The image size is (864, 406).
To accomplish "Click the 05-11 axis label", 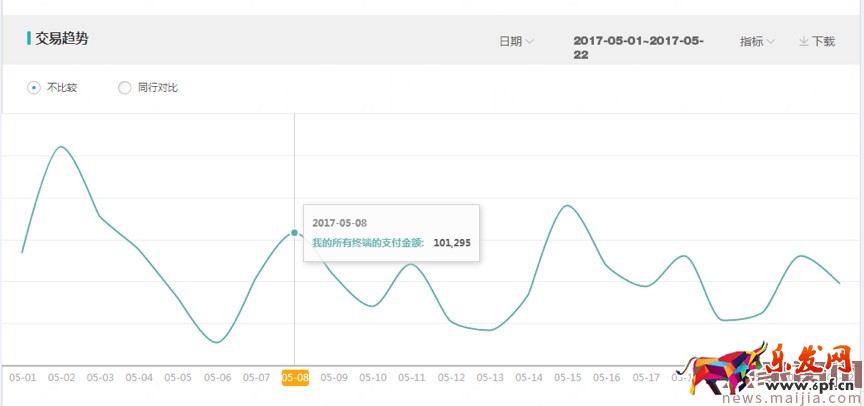I will point(412,377).
